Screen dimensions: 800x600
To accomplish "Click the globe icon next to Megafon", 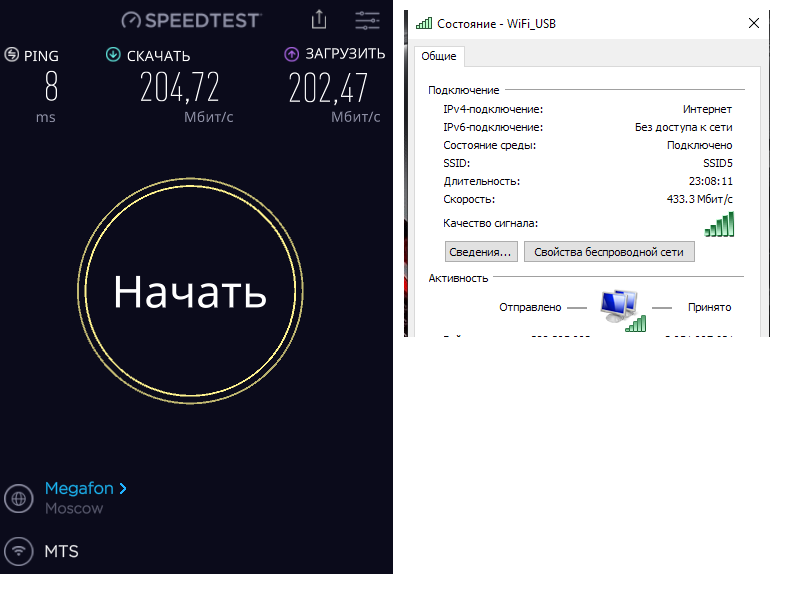I will [x=18, y=498].
